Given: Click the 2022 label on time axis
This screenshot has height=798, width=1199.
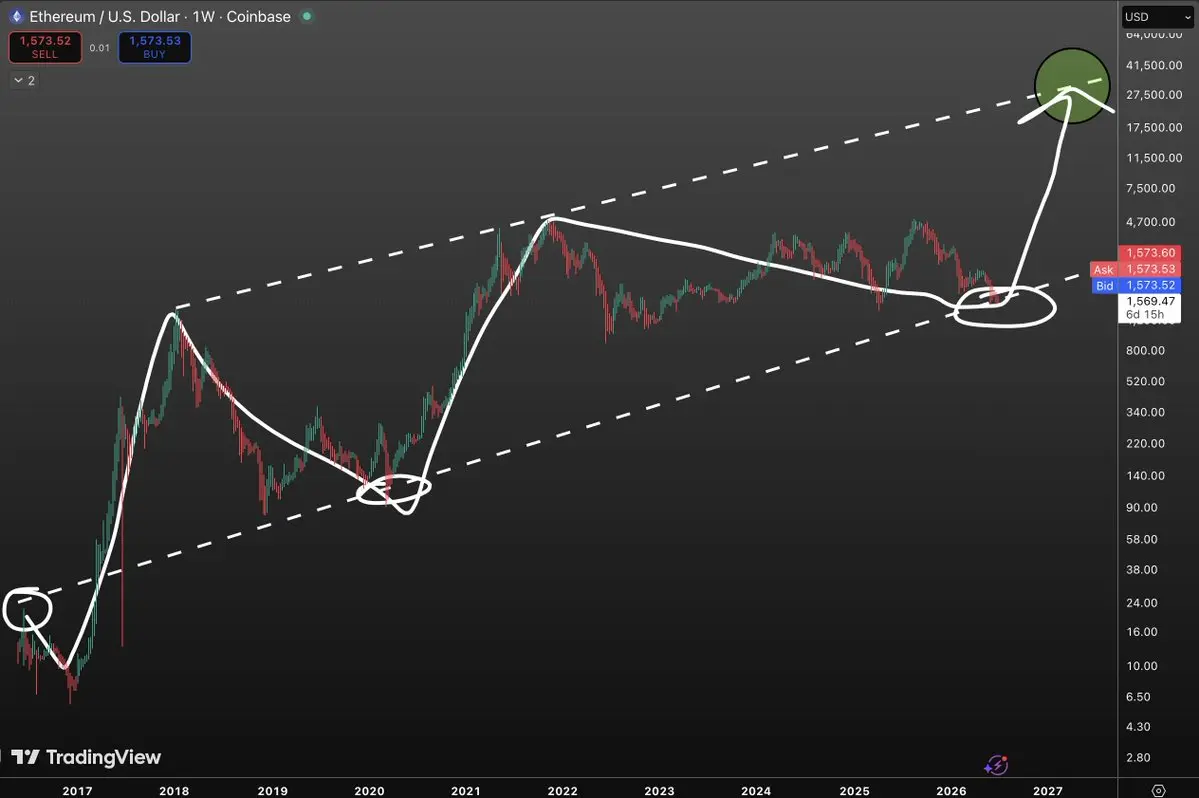Looking at the screenshot, I should [x=562, y=791].
